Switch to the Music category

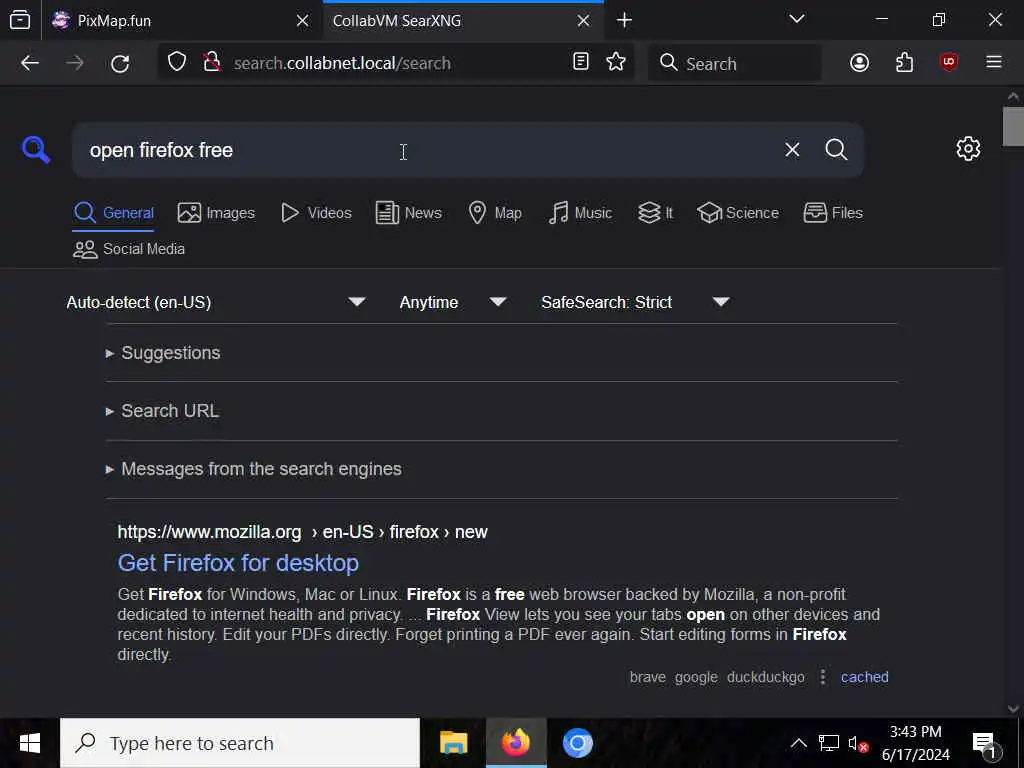point(580,213)
